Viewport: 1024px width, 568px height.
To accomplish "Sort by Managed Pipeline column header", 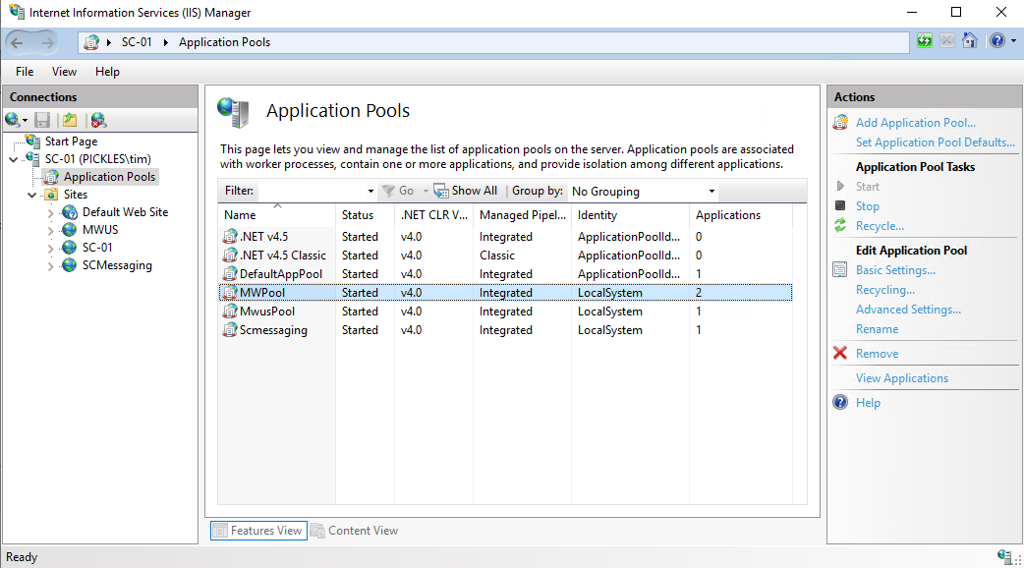I will coord(522,215).
